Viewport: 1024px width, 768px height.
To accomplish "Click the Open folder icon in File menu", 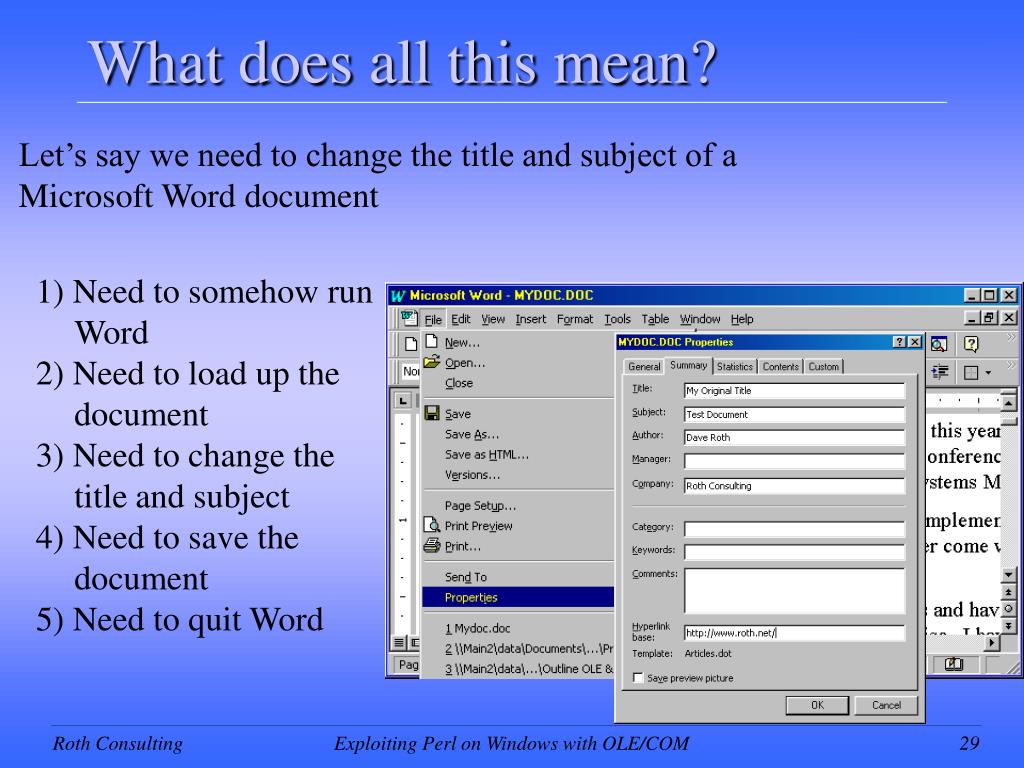I will 432,361.
